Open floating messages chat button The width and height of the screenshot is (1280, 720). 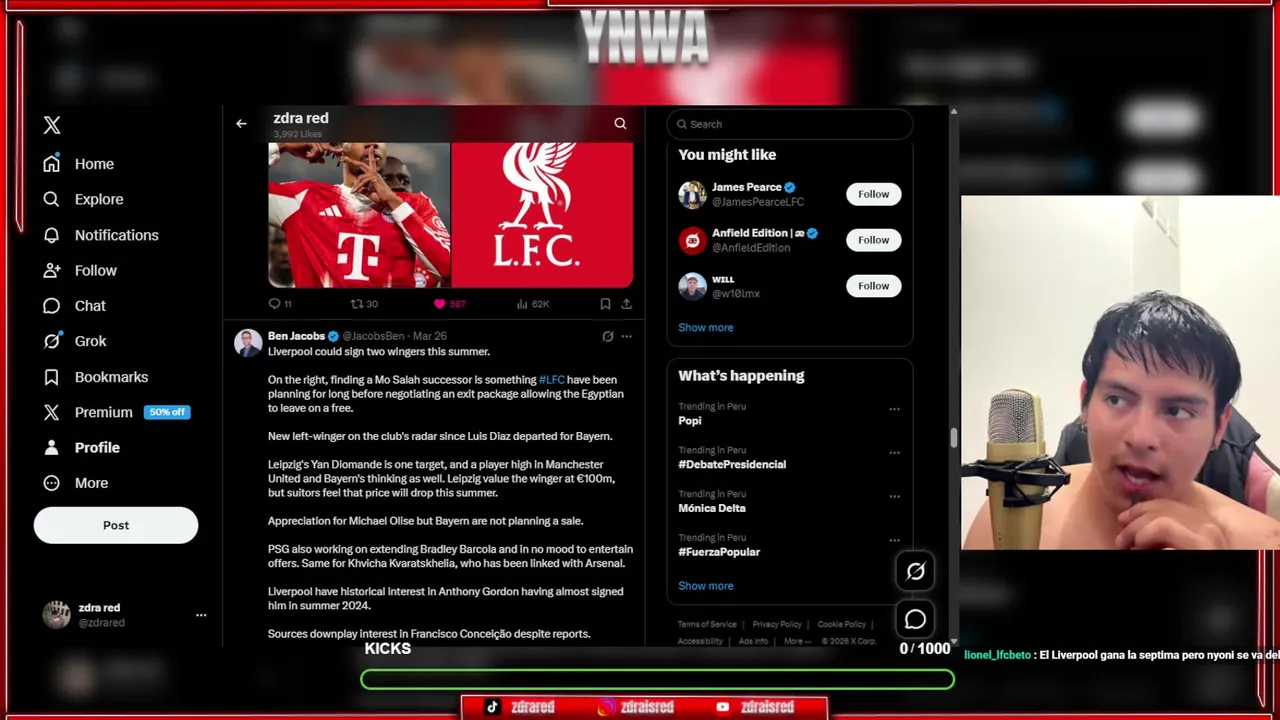[915, 619]
